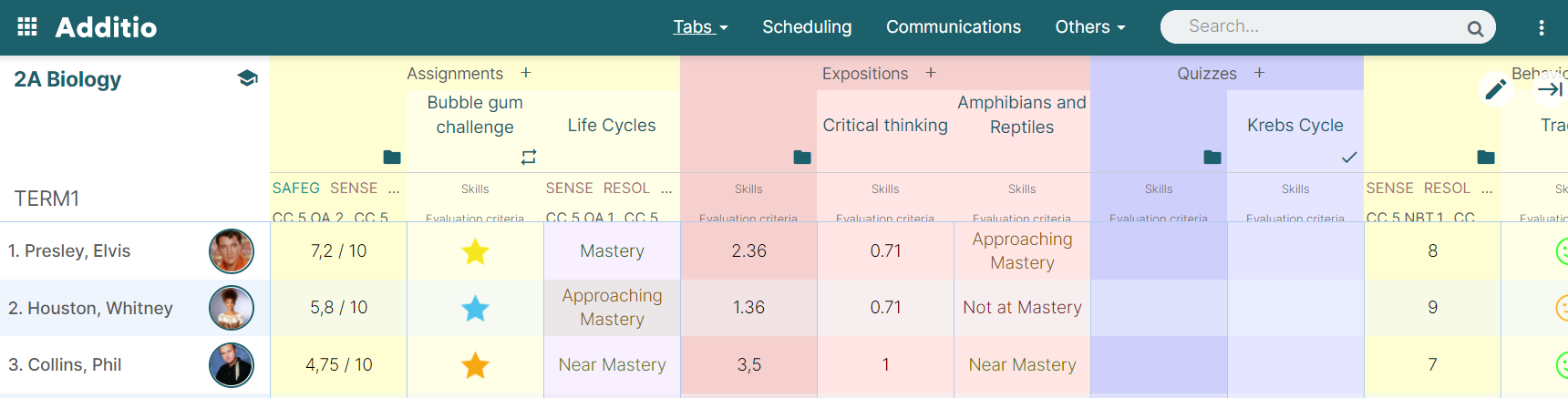
Task: Open the Quizzes tab header
Action: coord(1207,74)
